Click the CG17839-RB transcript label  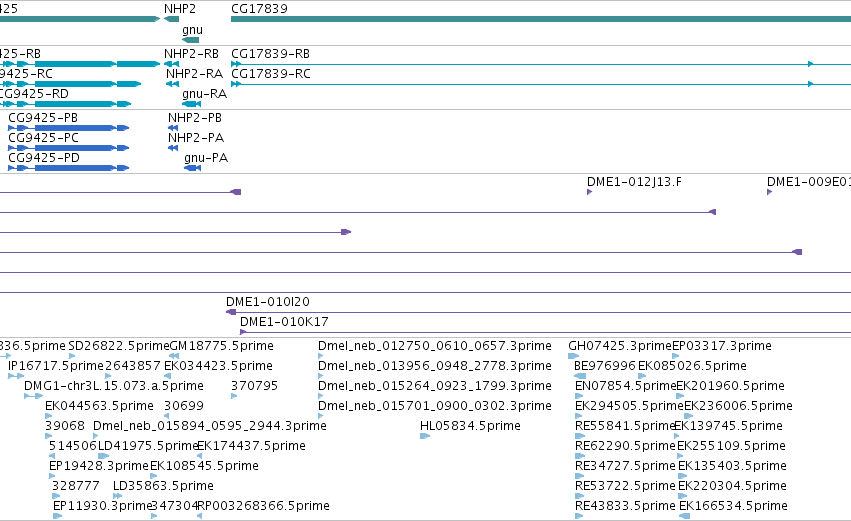click(270, 54)
